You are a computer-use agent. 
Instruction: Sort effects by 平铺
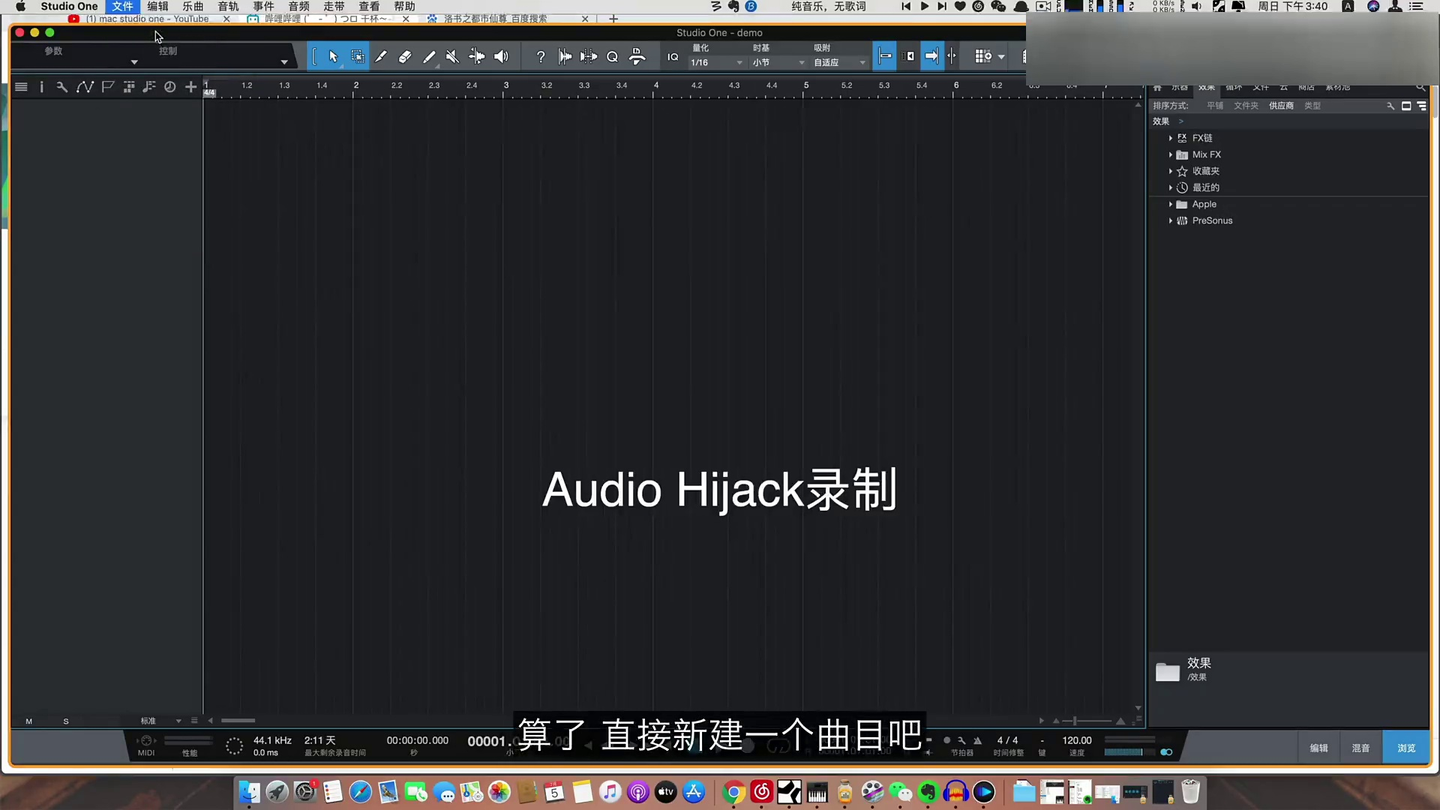[1215, 106]
